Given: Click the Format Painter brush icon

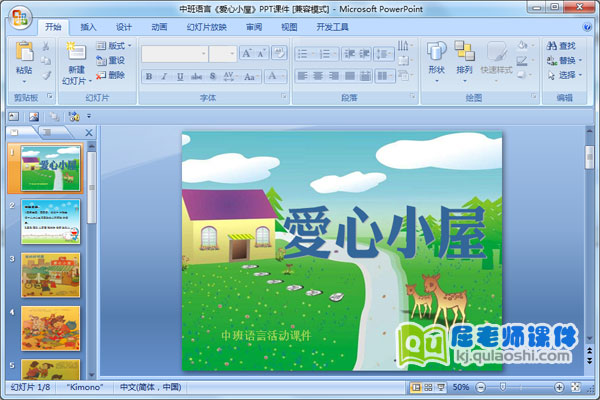Looking at the screenshot, I should 46,75.
